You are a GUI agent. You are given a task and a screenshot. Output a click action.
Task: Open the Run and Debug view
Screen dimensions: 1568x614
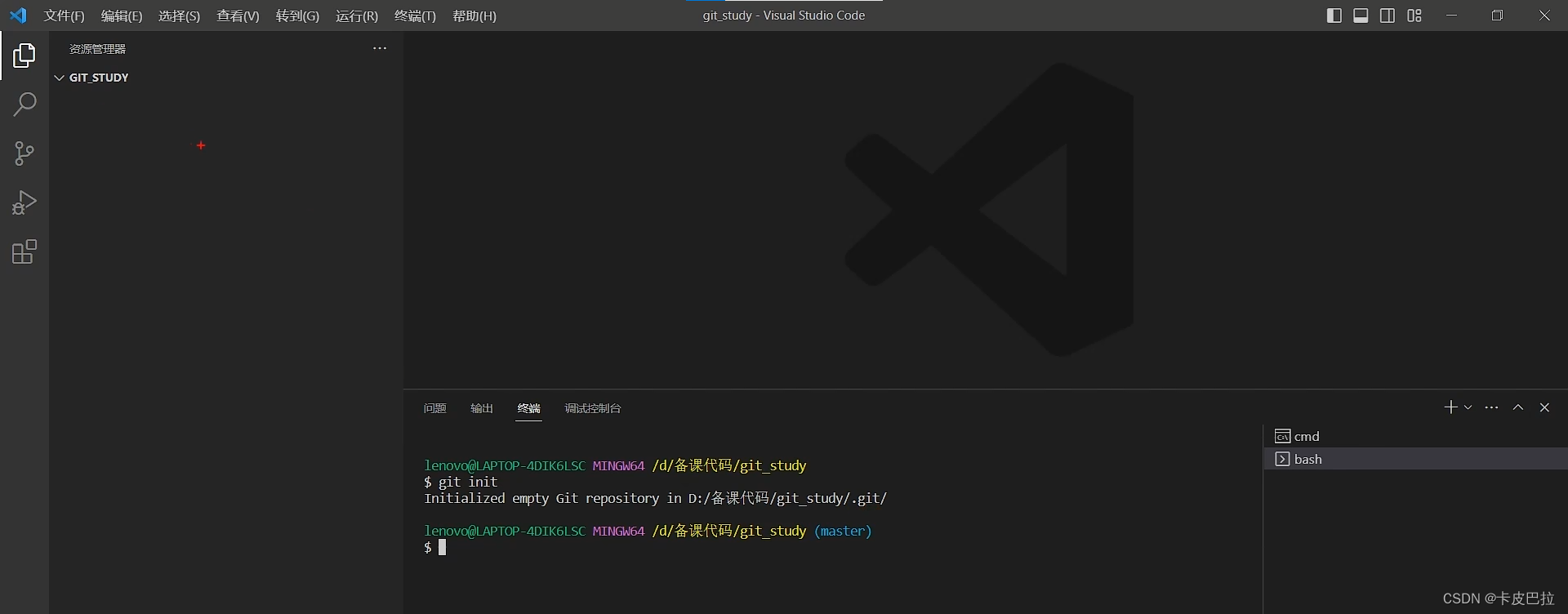pos(24,202)
